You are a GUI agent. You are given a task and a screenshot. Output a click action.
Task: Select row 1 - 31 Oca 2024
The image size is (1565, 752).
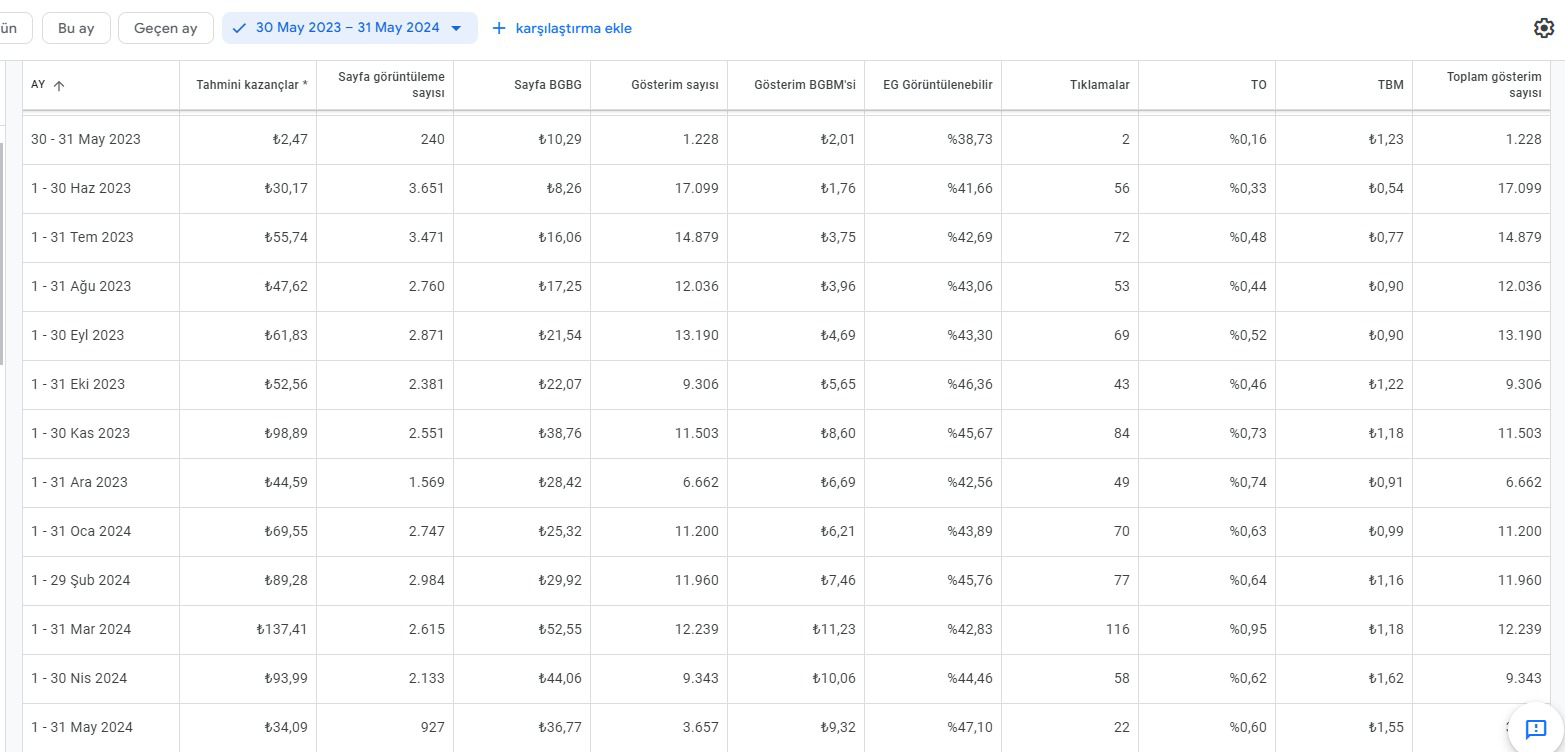(786, 532)
